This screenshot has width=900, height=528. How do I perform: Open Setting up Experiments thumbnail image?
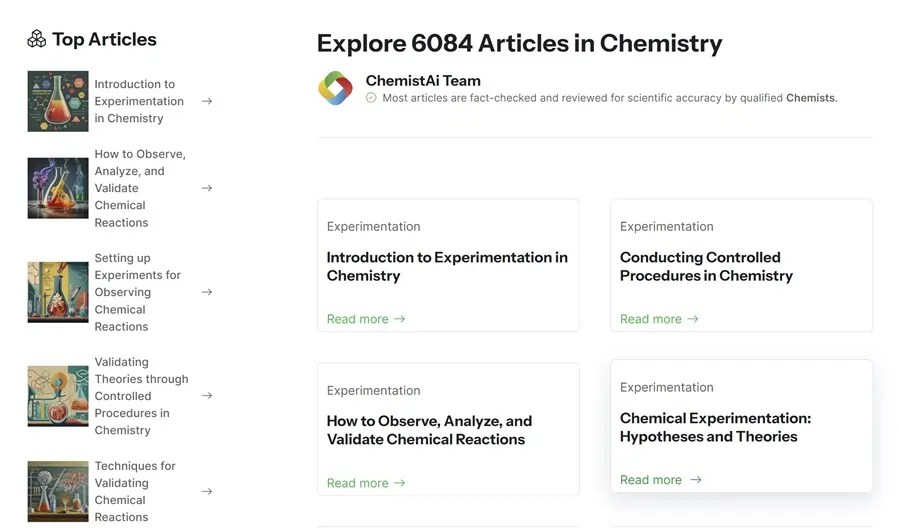click(x=58, y=292)
